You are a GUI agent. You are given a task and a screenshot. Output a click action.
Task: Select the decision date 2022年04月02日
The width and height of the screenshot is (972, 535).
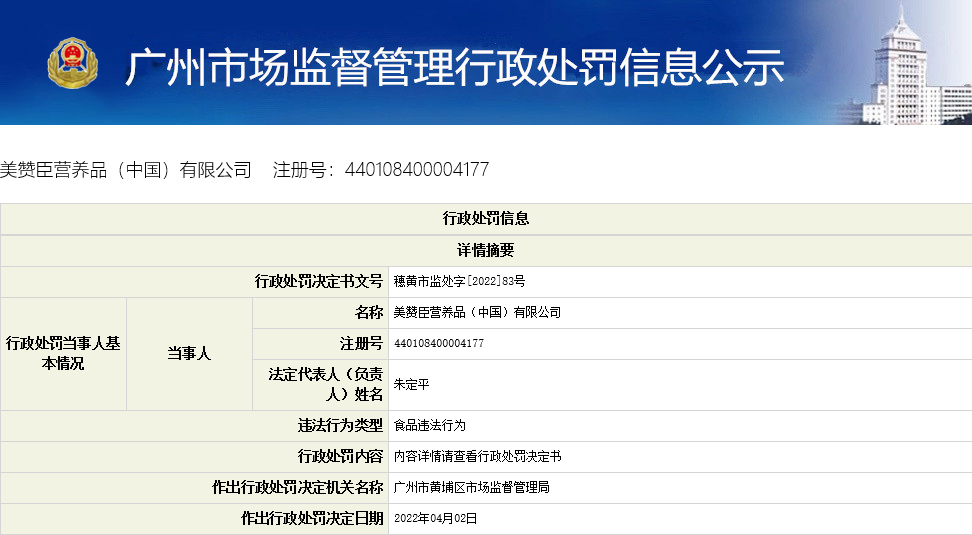click(435, 519)
